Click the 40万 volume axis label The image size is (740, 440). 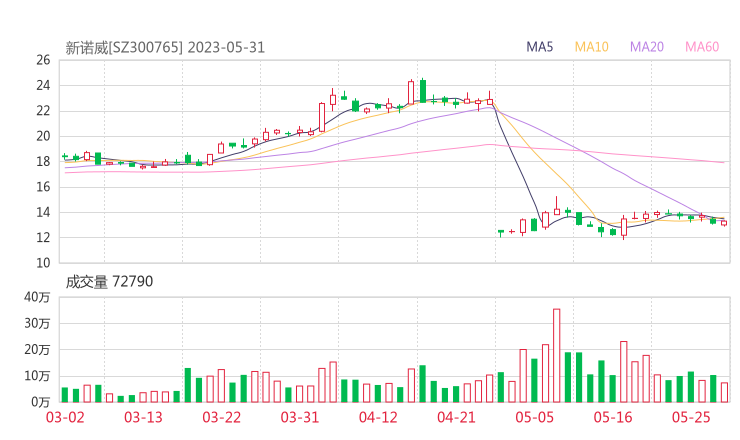37,297
